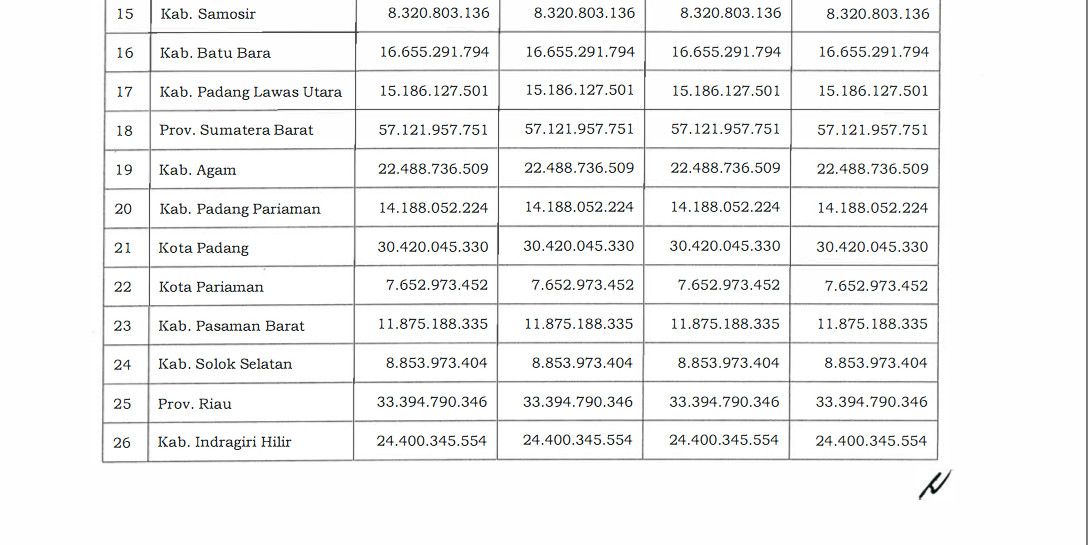Screen dimensions: 1088x545
Task: Select Prov. Riau row label
Action: click(x=194, y=403)
